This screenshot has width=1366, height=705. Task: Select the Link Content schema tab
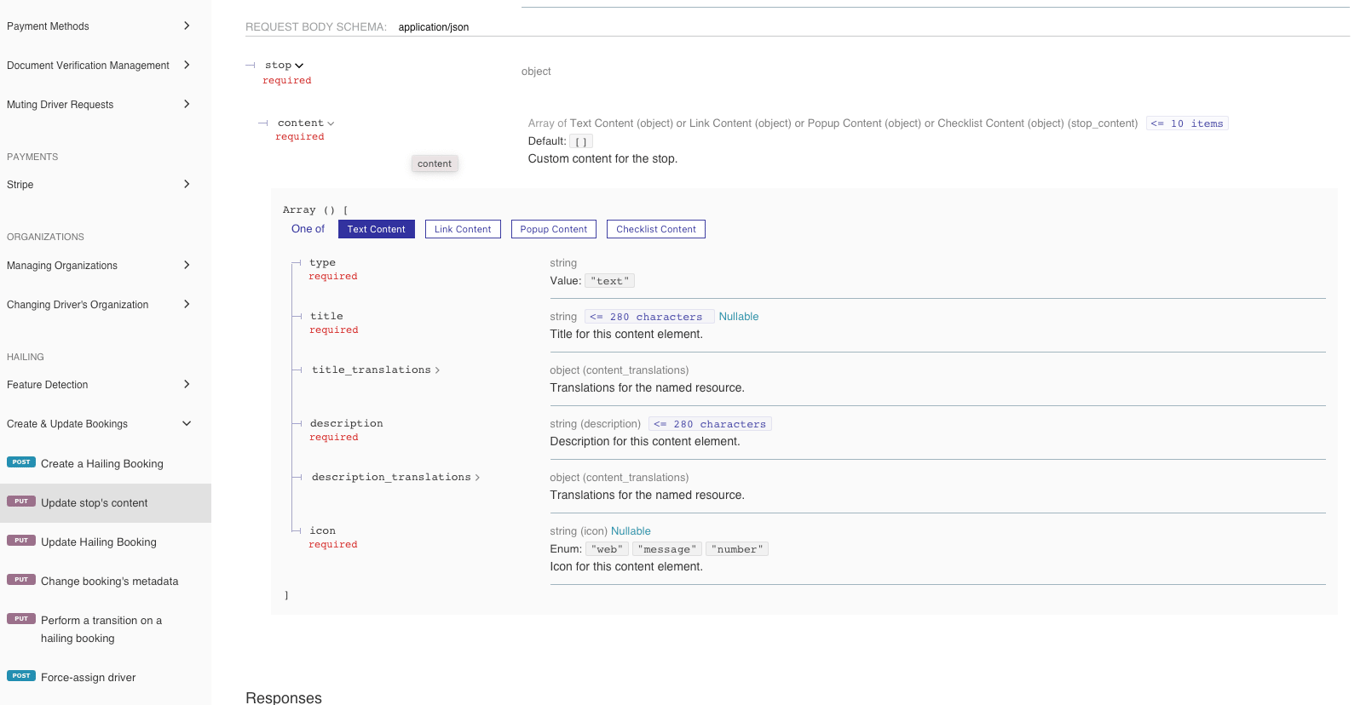coord(463,229)
